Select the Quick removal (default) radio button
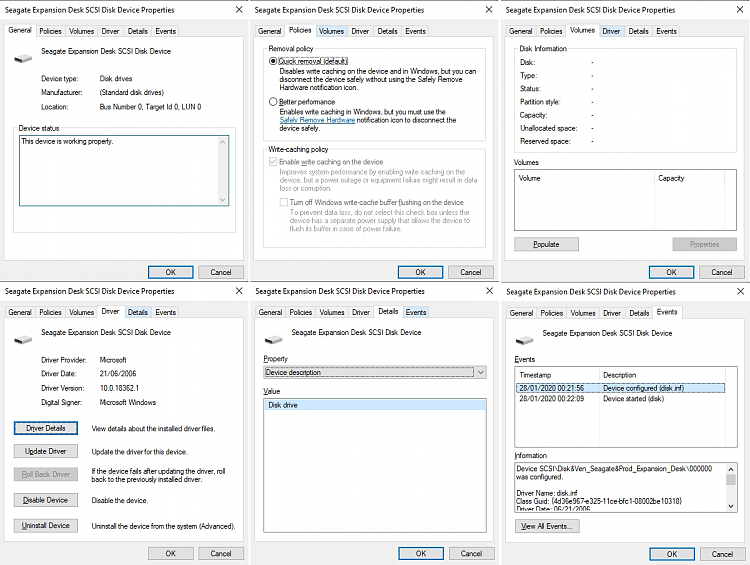The width and height of the screenshot is (750, 565). (x=273, y=61)
